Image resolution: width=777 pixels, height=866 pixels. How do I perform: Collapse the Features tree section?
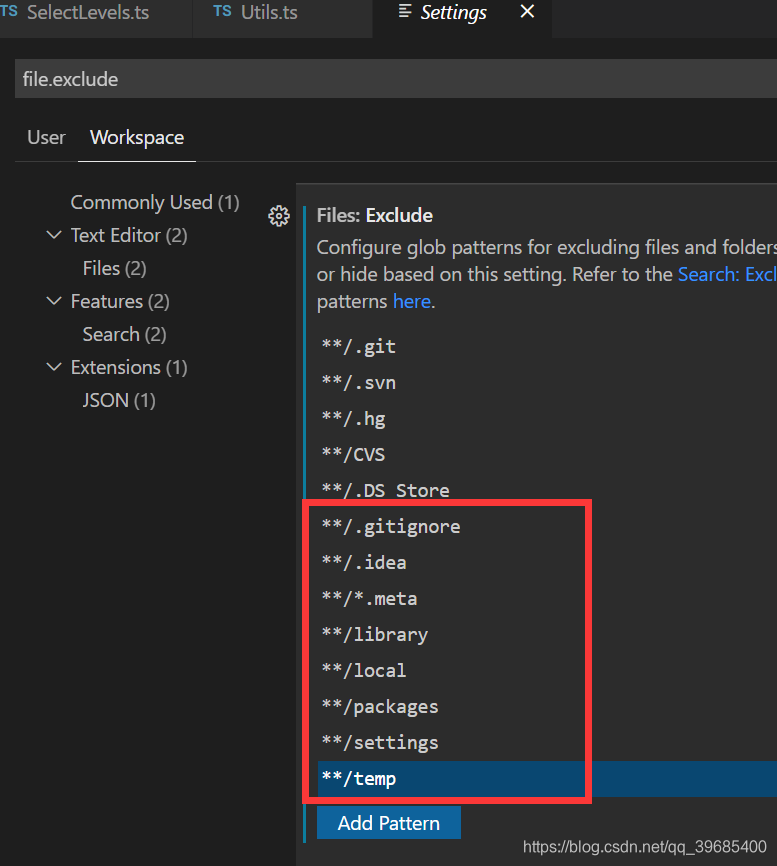coord(54,301)
